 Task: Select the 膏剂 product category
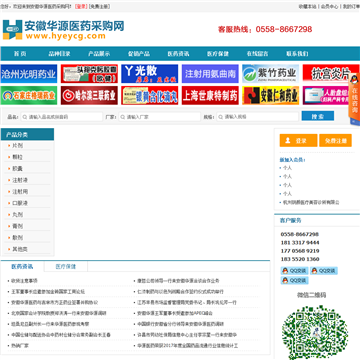(18, 226)
